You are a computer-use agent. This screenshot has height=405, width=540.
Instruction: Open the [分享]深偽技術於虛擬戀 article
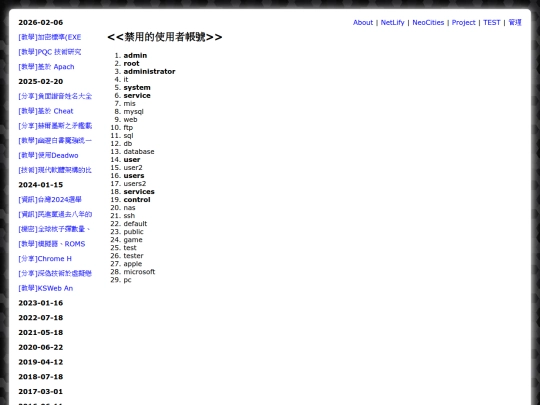pos(55,273)
